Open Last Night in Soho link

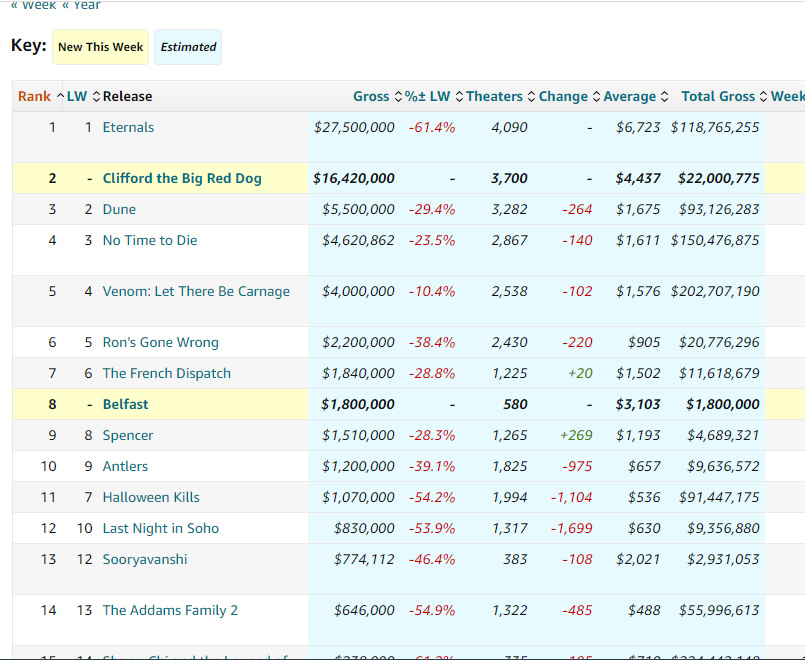click(161, 528)
